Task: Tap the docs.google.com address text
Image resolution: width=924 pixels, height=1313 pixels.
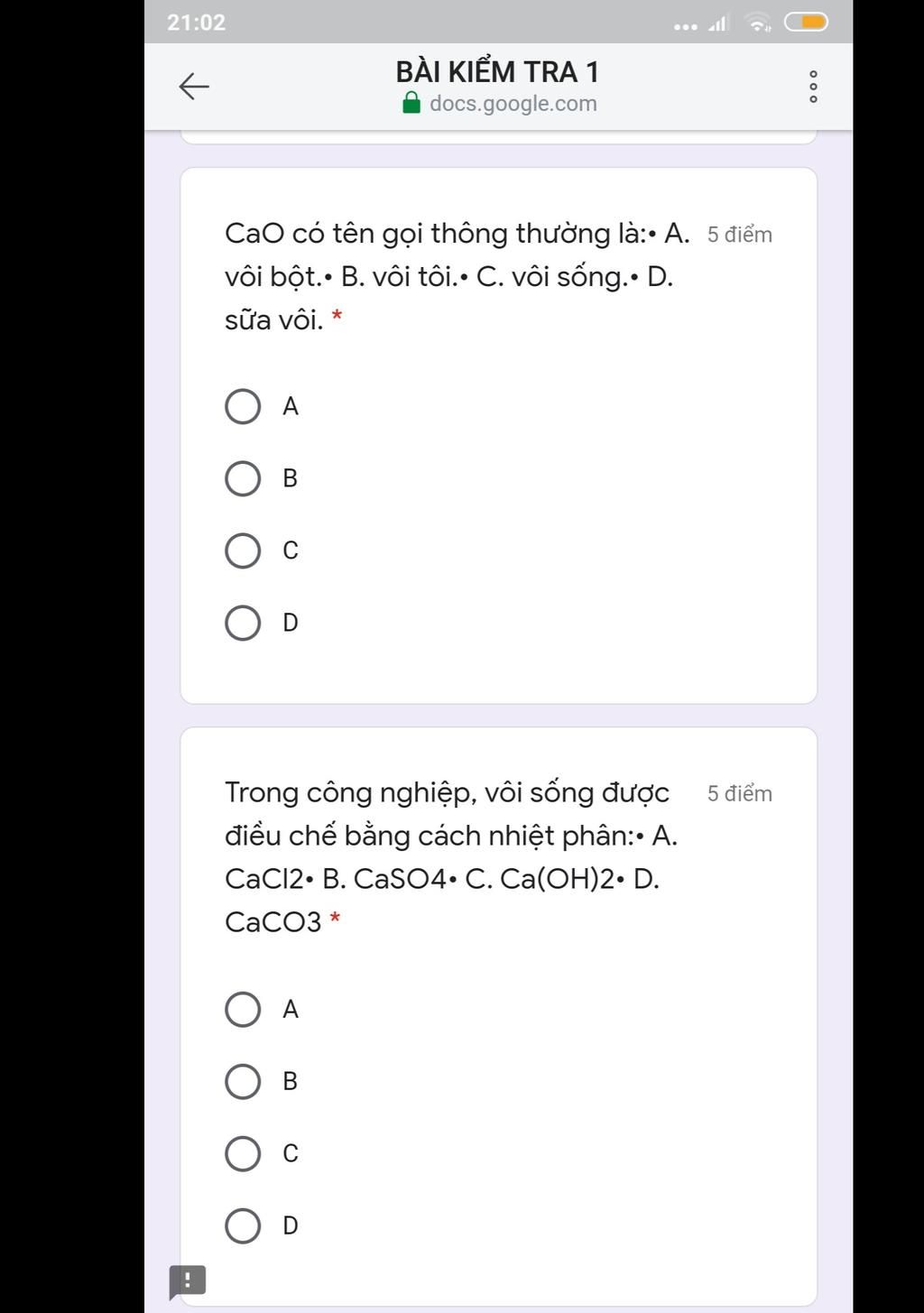Action: click(x=513, y=104)
